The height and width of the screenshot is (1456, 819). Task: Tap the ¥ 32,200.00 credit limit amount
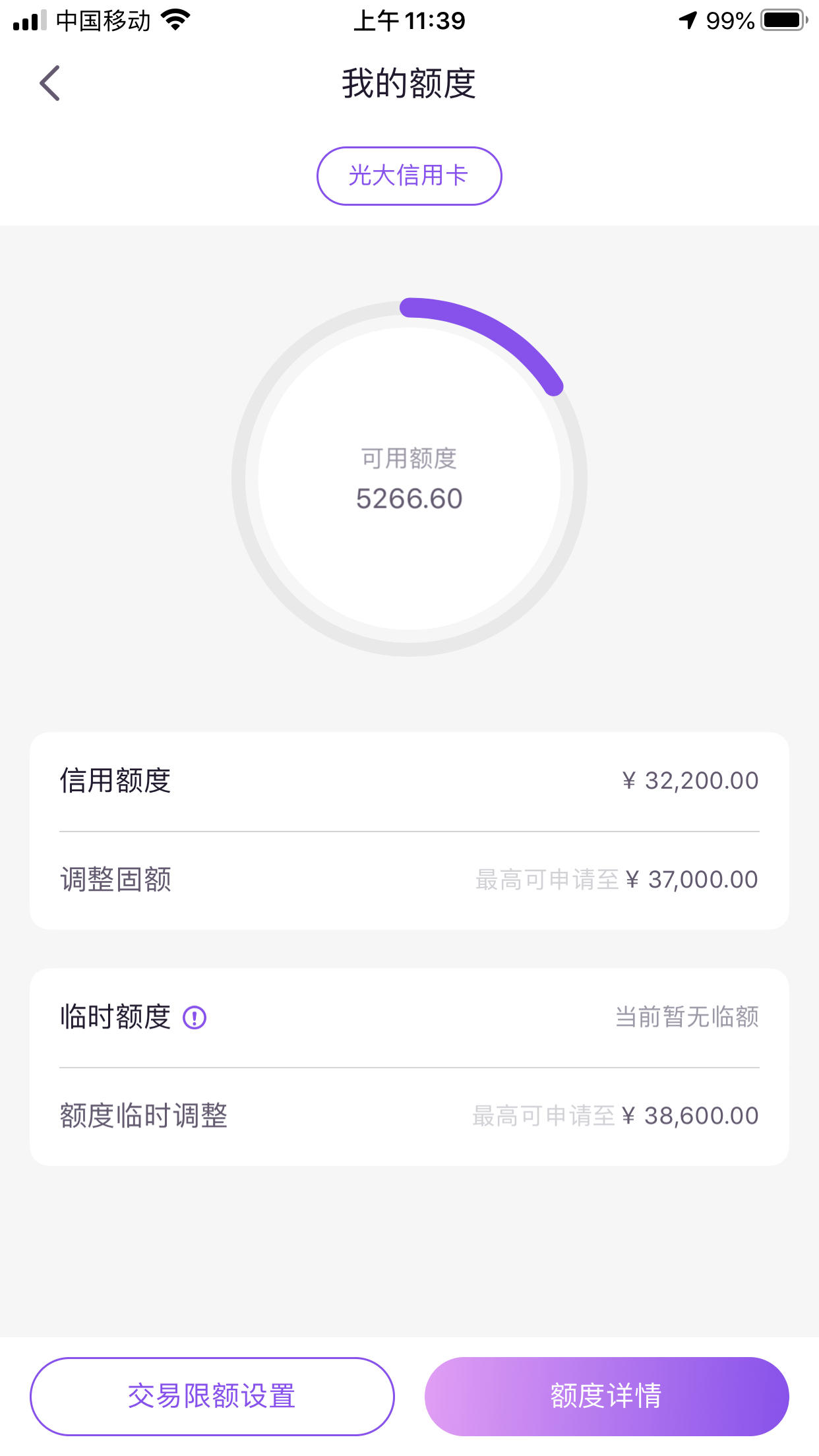tap(690, 781)
